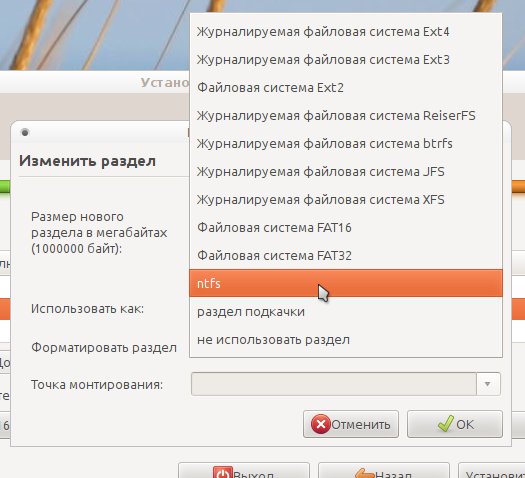Click the dialog's round window button
525x478 pixels.
(x=25, y=133)
